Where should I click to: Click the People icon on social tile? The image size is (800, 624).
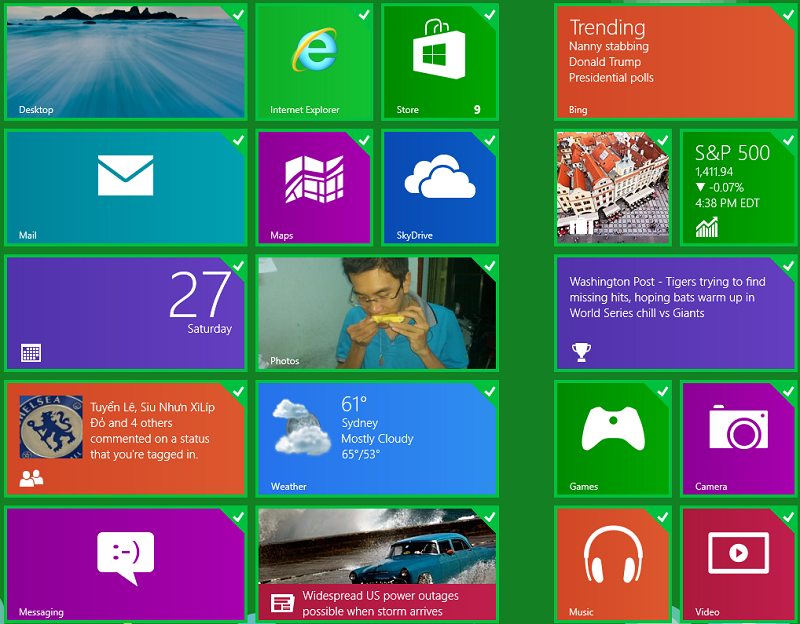[x=31, y=478]
